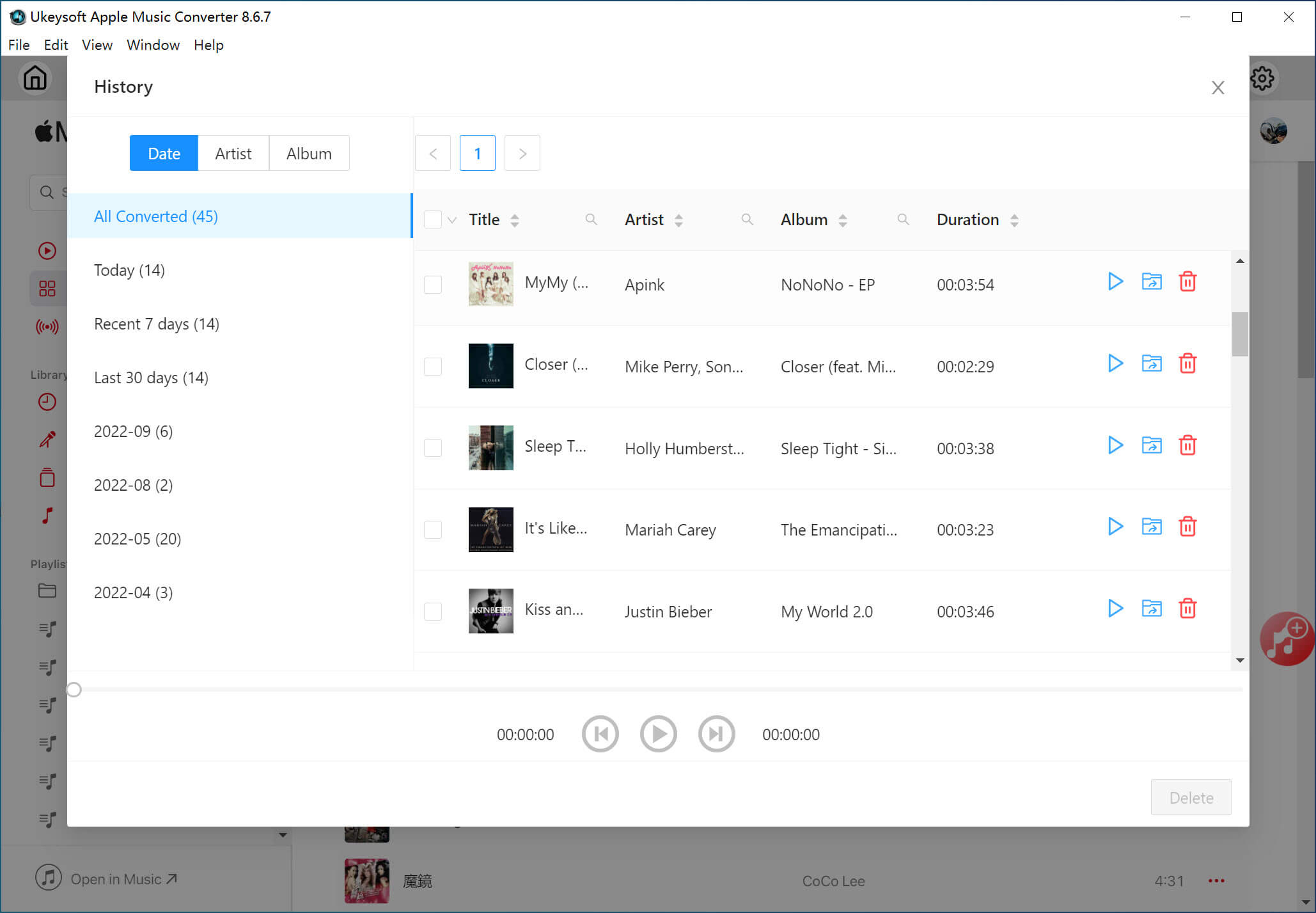Toggle checkbox for It's Like Mariah Carey
Screen dimensions: 1316x913
[434, 530]
